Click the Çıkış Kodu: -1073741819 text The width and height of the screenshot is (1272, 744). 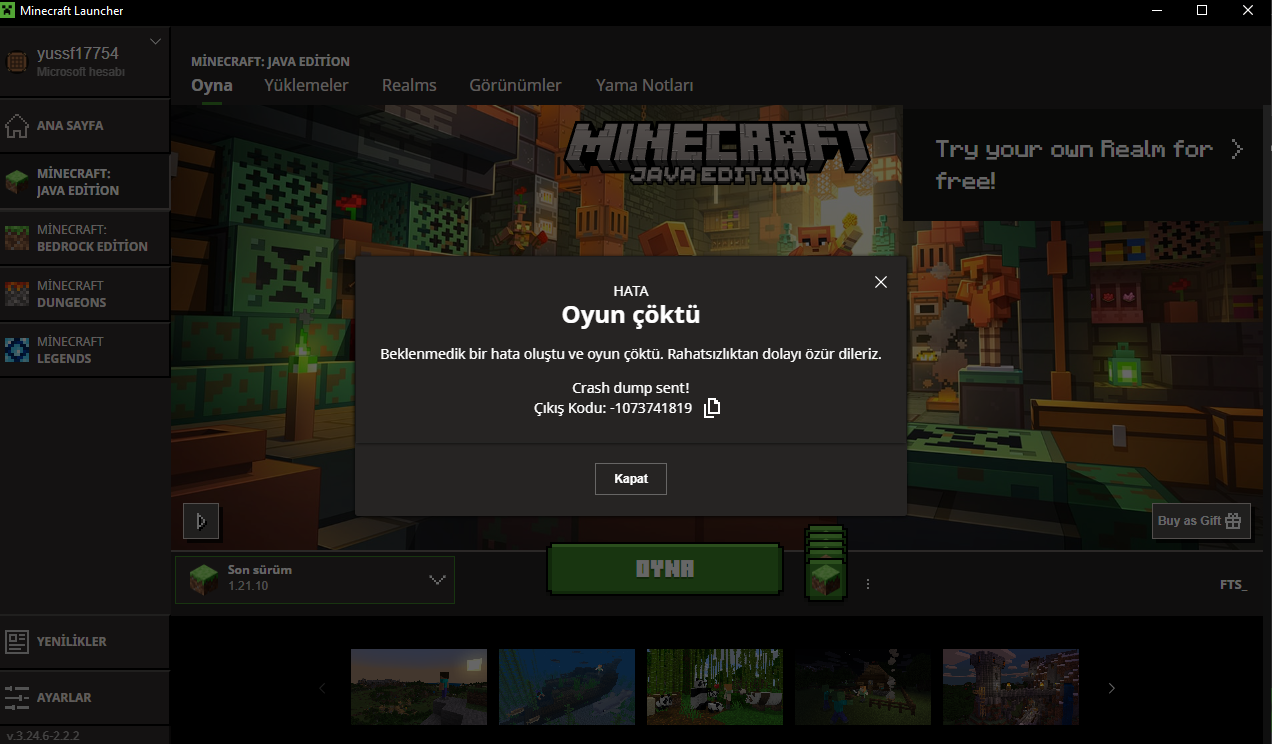tap(613, 408)
